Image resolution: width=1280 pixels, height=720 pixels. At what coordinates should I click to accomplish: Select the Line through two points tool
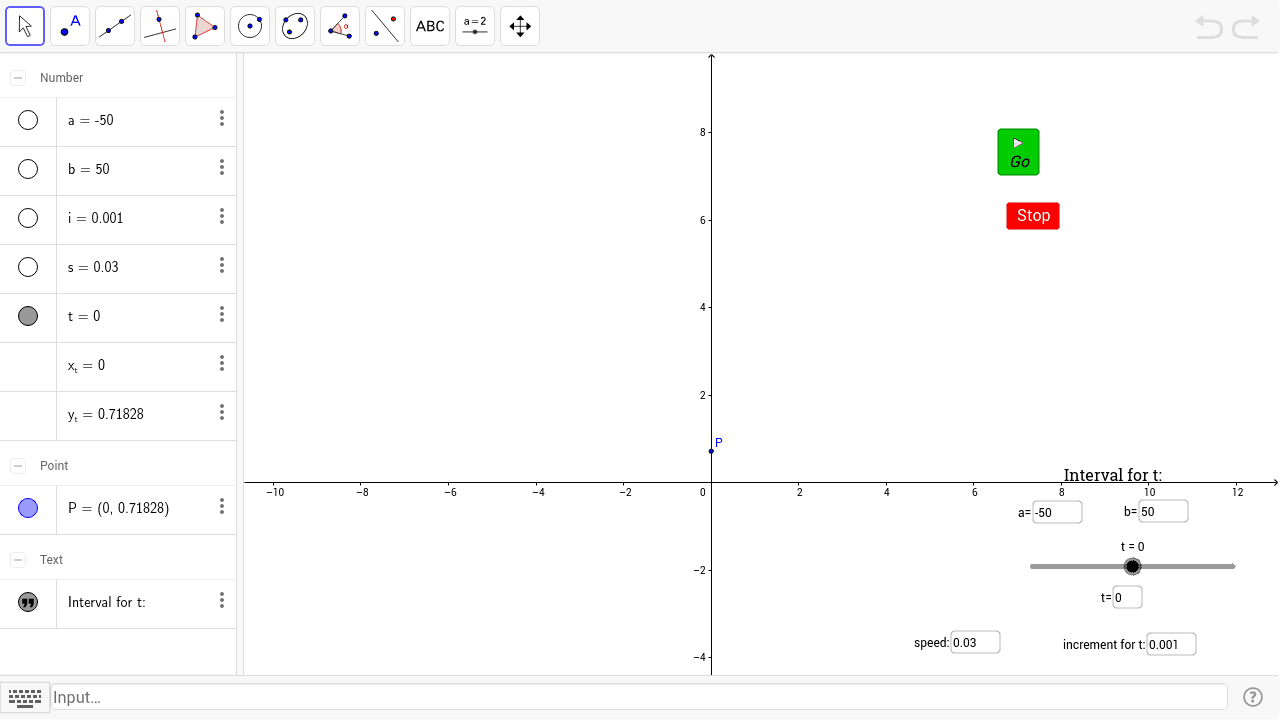[115, 26]
